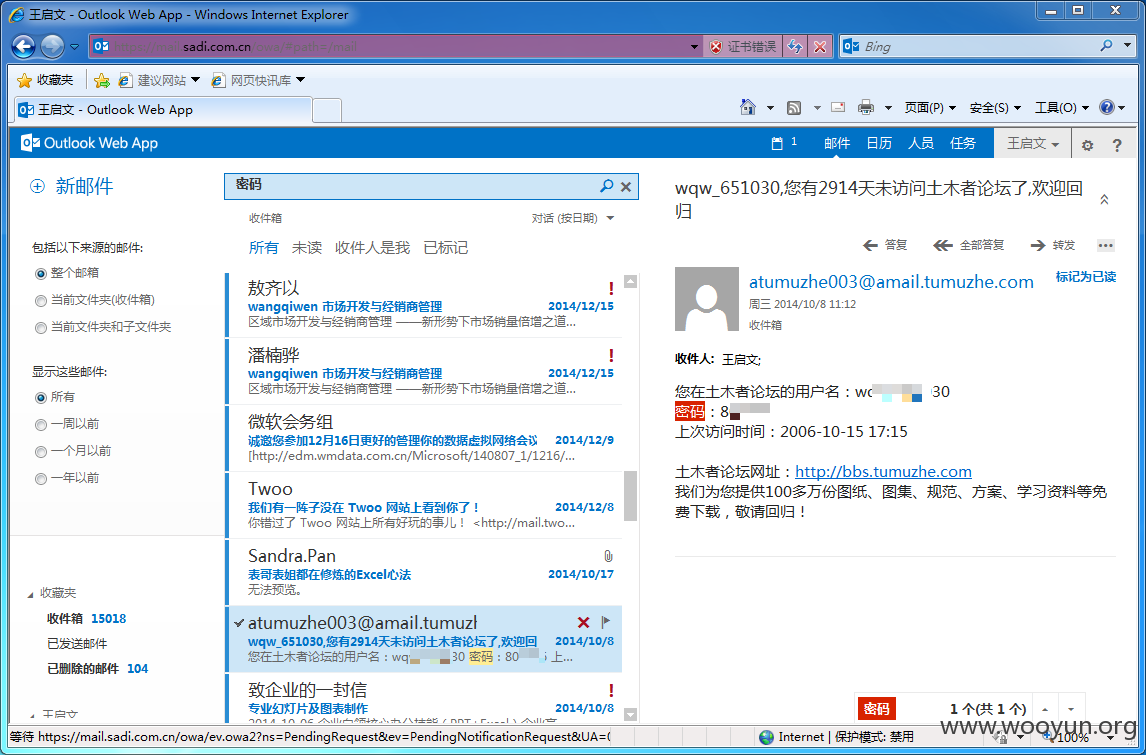Select the 一个月以前 radio option
Screen dimensions: 1146x755
[41, 452]
